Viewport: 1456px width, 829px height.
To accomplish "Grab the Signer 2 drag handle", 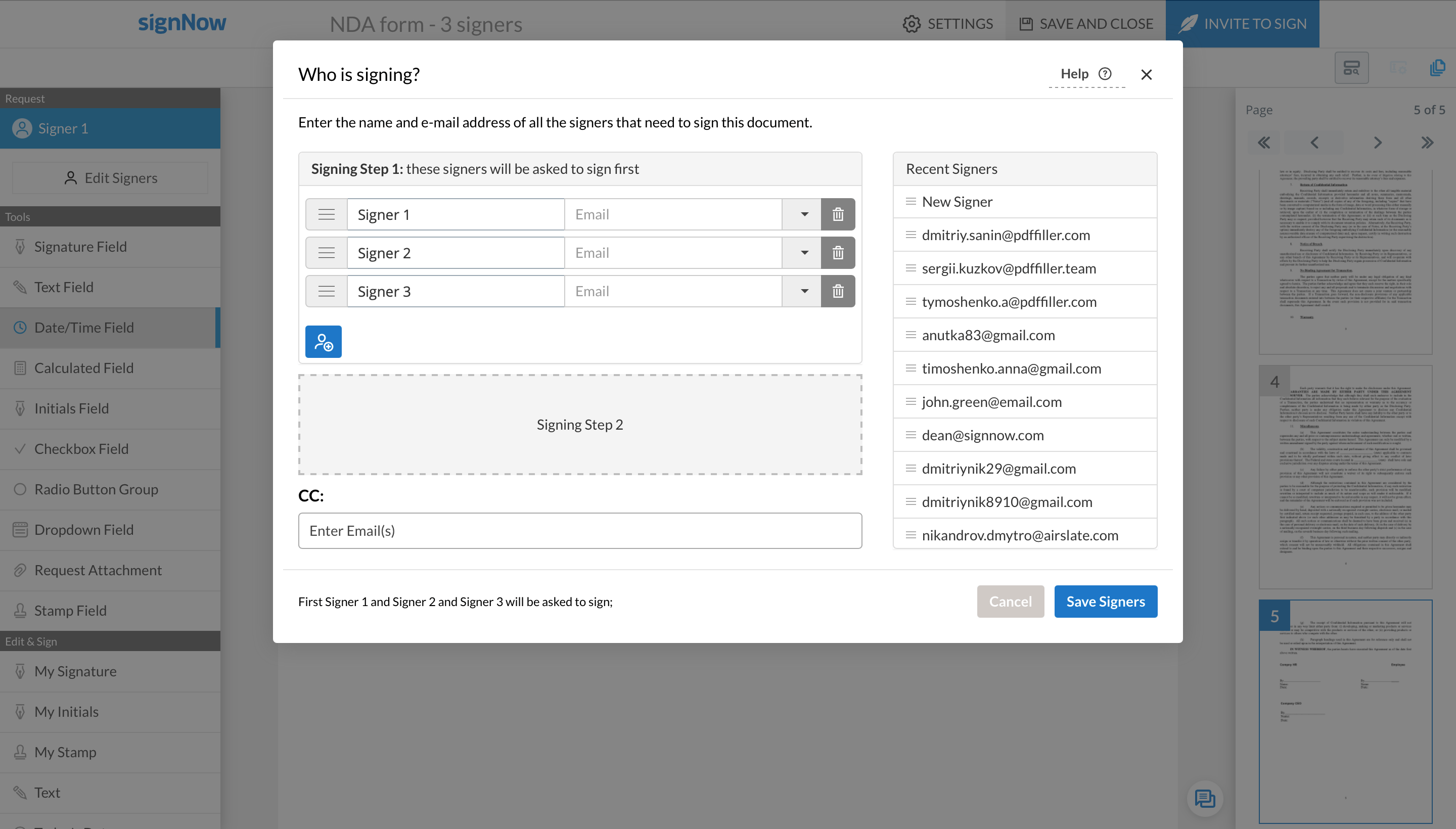I will [x=326, y=253].
